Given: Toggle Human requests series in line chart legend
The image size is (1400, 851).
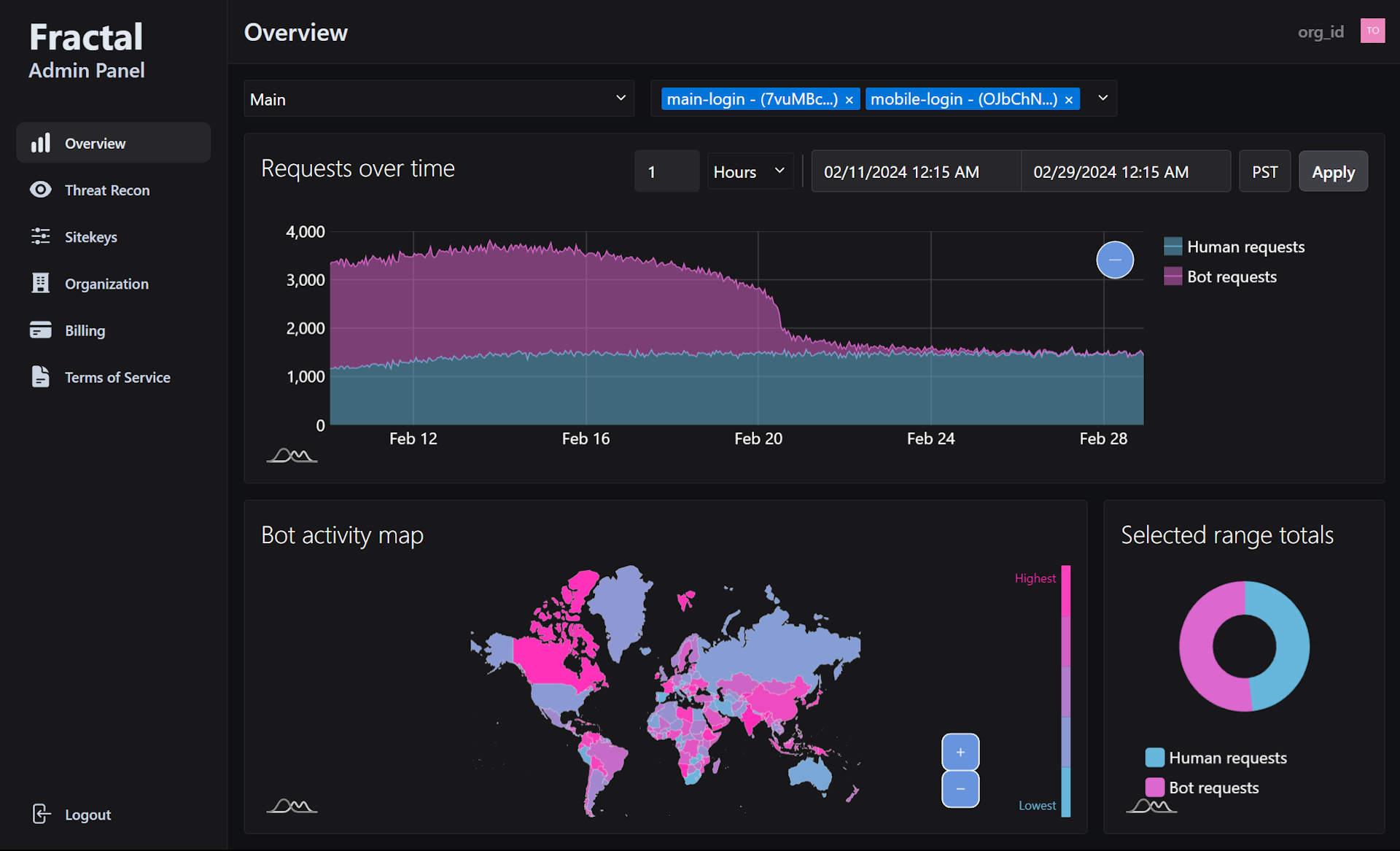Looking at the screenshot, I should click(1234, 246).
